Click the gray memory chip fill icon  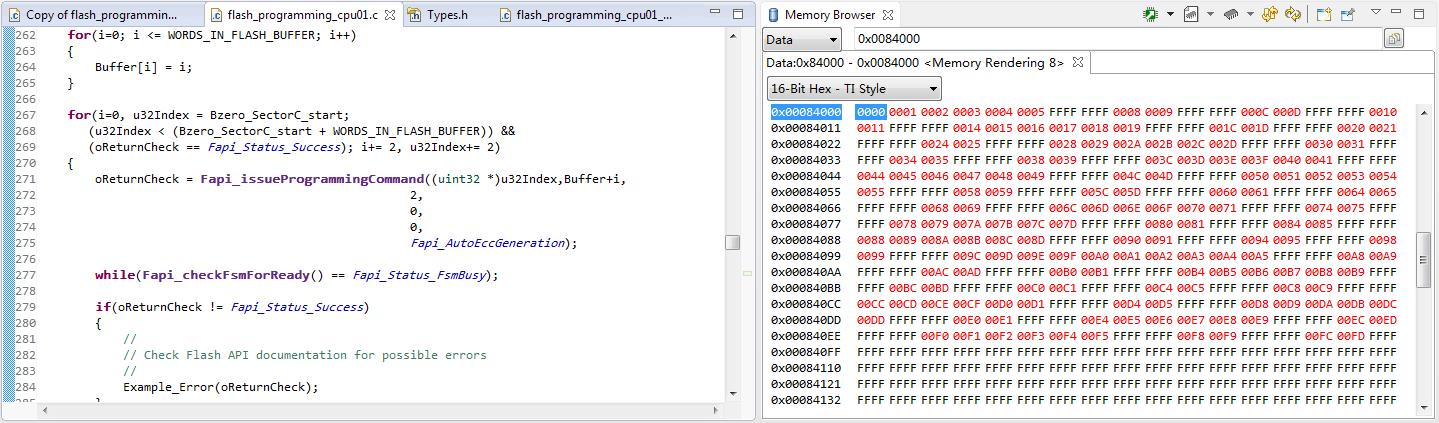tap(1232, 15)
